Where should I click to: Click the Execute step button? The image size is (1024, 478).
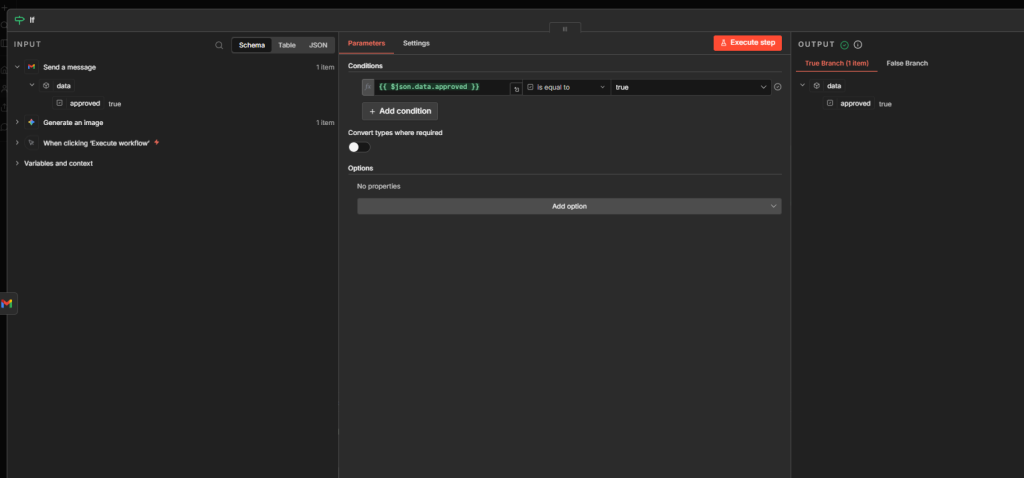coord(747,43)
